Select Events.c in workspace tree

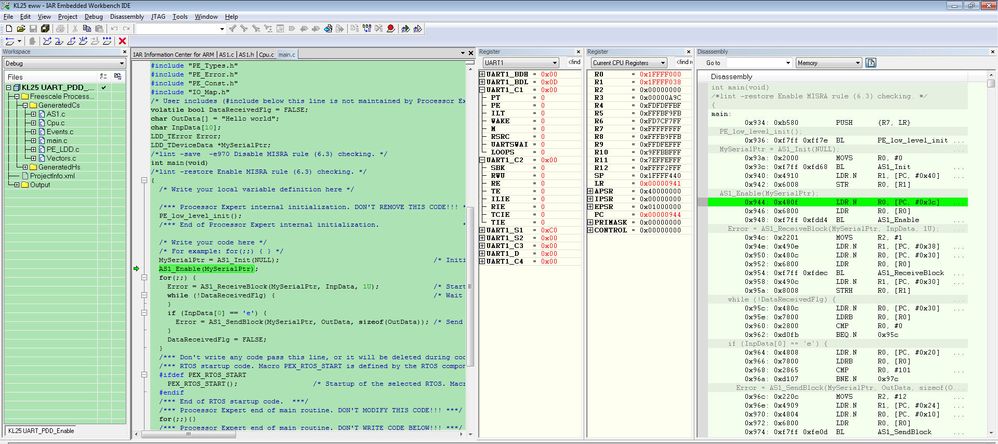[59, 132]
